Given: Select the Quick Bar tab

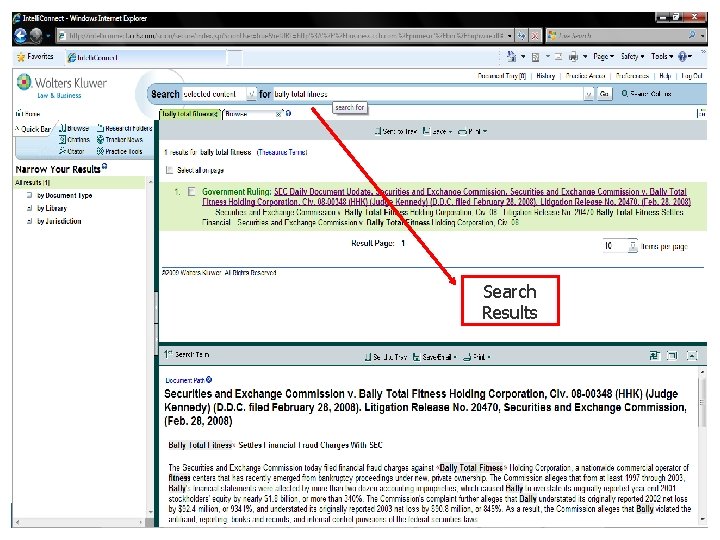Looking at the screenshot, I should (33, 129).
